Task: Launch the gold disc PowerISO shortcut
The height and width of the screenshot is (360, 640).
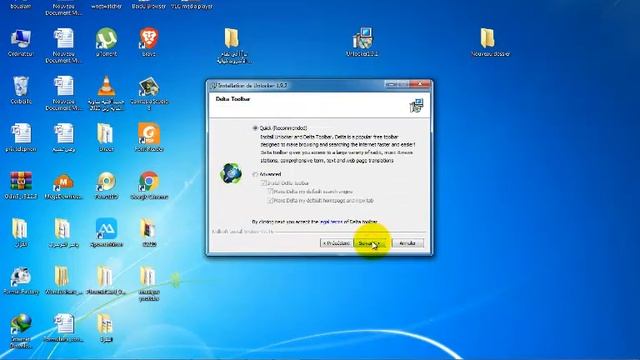Action: tap(106, 185)
